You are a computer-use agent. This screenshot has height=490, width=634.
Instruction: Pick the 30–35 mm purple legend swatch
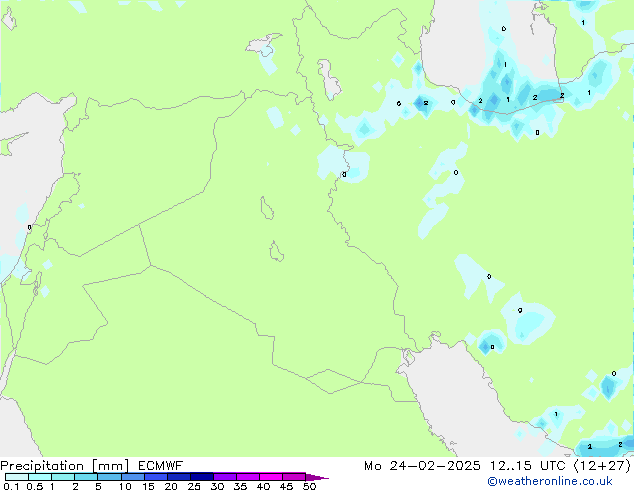(225, 477)
